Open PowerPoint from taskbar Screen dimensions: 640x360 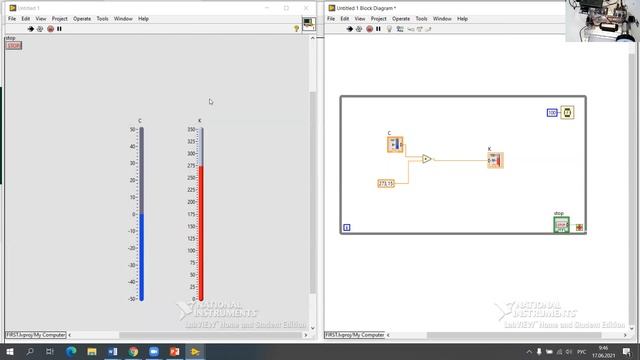tap(175, 351)
